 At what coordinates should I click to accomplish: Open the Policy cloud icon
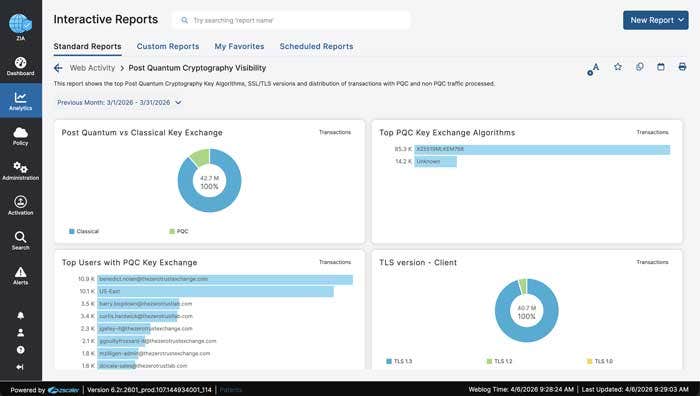21,136
